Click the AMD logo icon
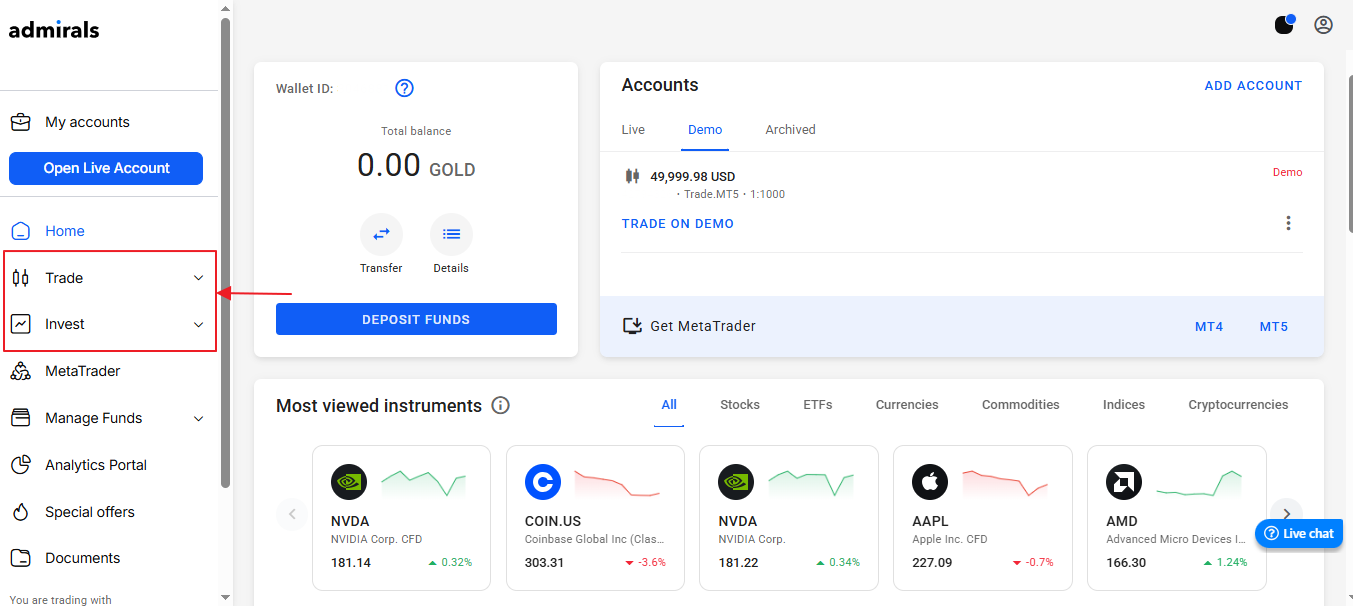 coord(1124,482)
